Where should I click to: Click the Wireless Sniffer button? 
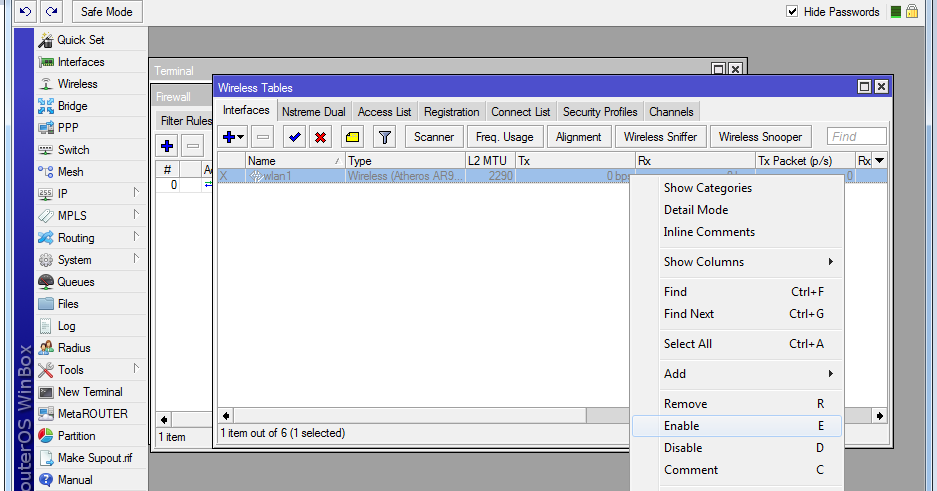pos(660,137)
